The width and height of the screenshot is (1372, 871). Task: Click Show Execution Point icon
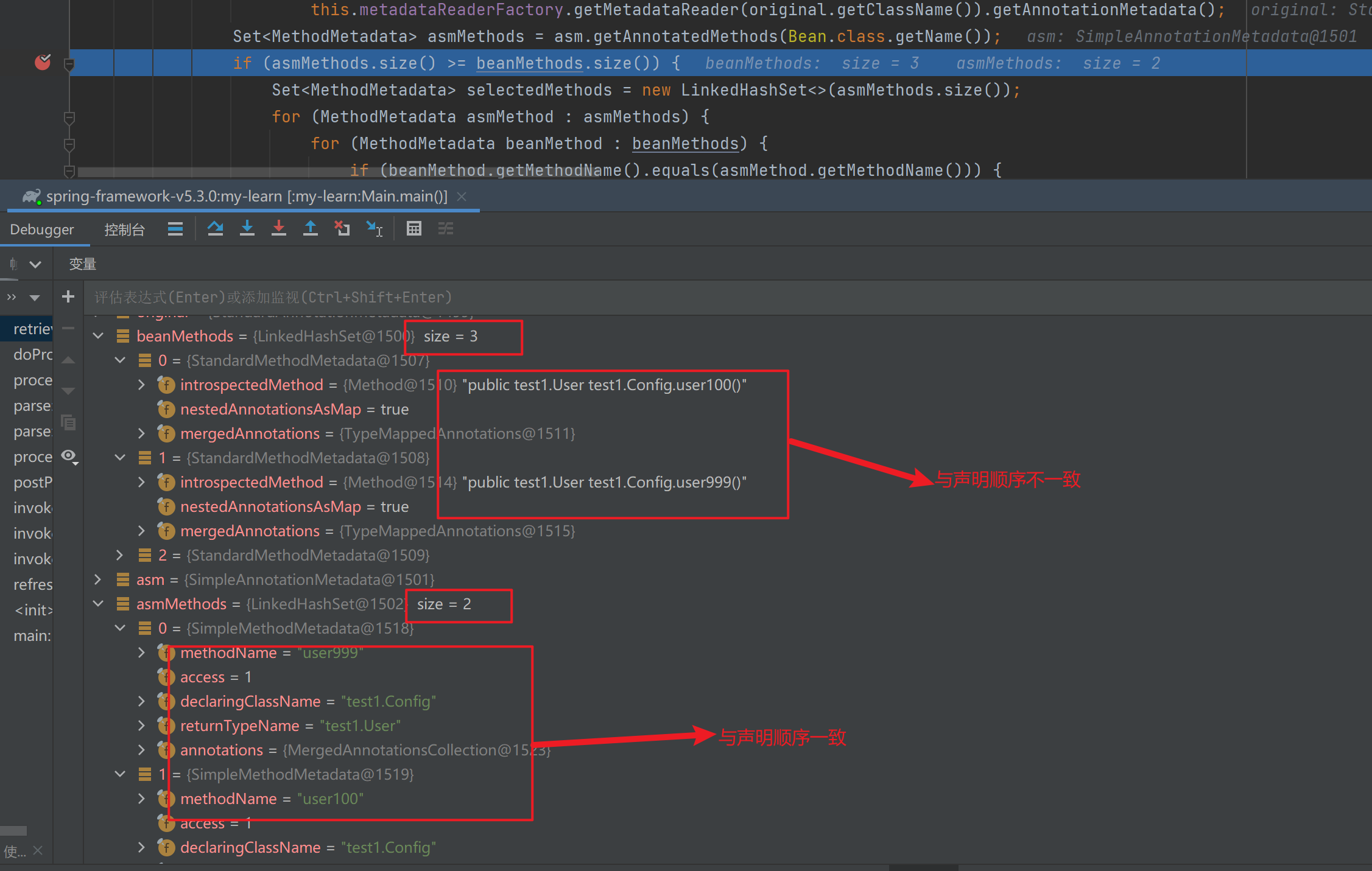(175, 229)
